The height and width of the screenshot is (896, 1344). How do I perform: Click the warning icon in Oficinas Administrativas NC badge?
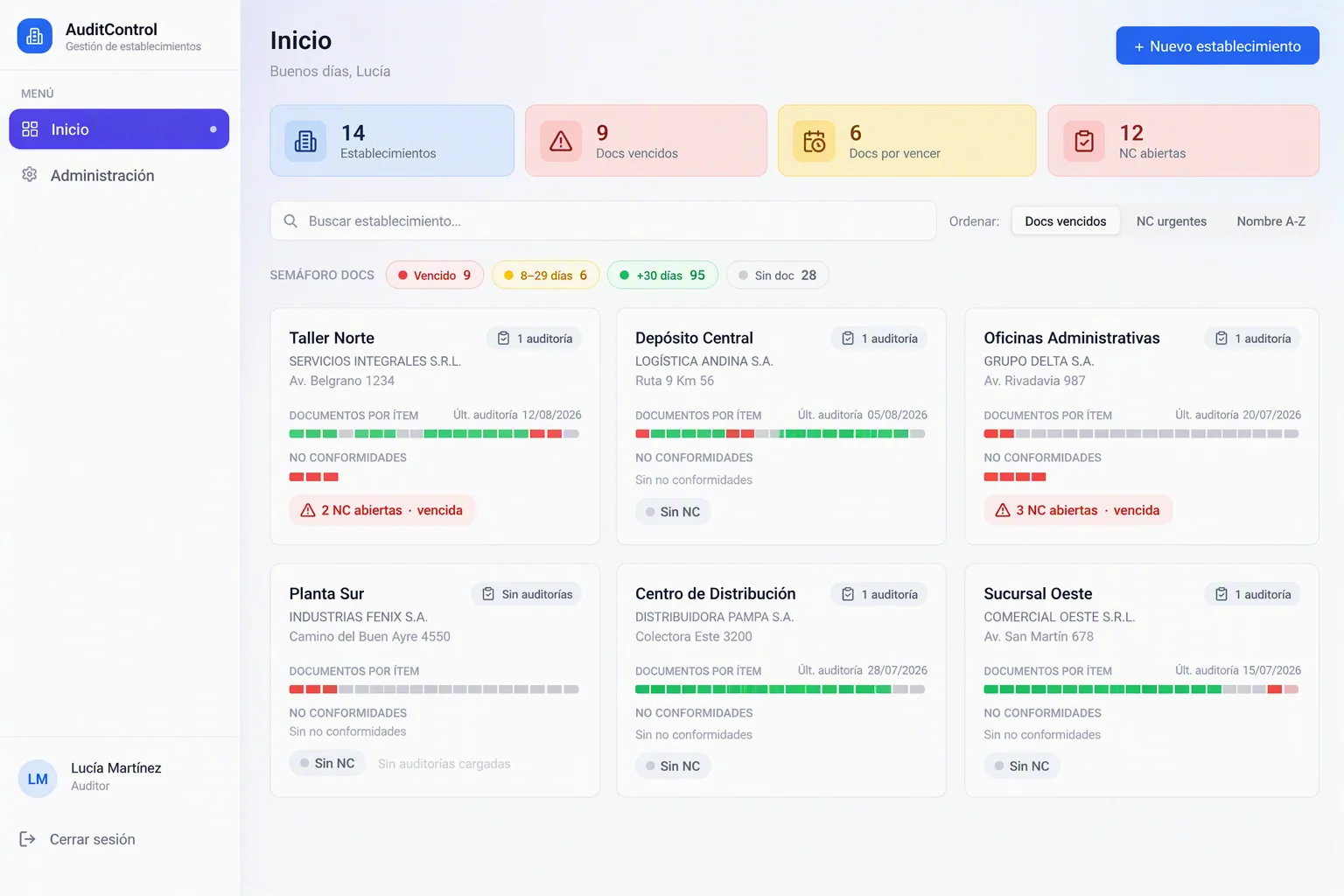point(1003,510)
